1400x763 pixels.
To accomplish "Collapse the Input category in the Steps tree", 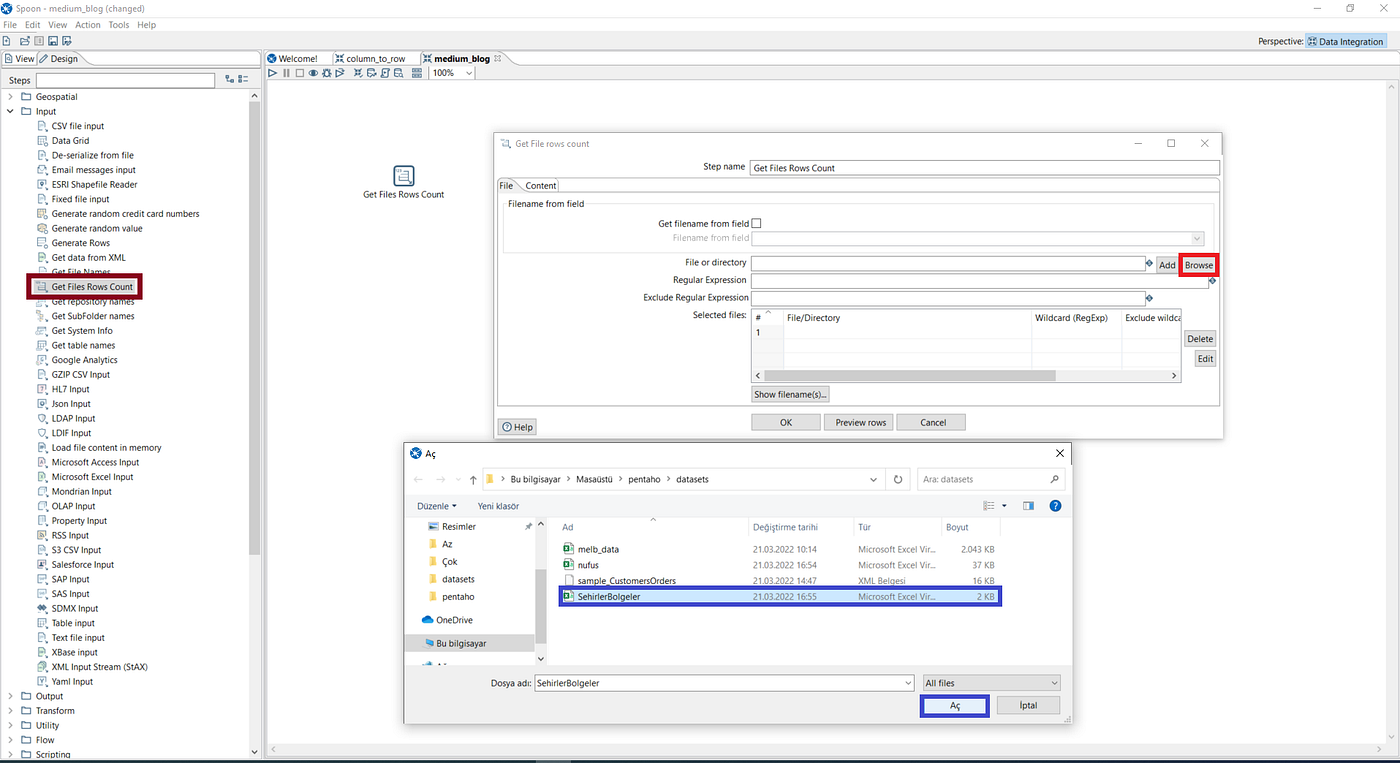I will click(x=12, y=111).
